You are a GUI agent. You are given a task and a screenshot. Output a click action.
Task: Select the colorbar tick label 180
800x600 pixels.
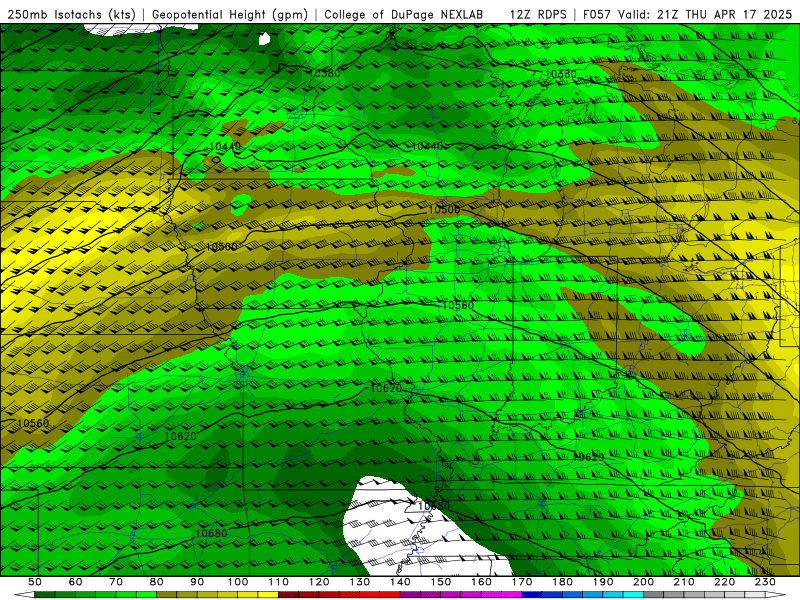(563, 582)
